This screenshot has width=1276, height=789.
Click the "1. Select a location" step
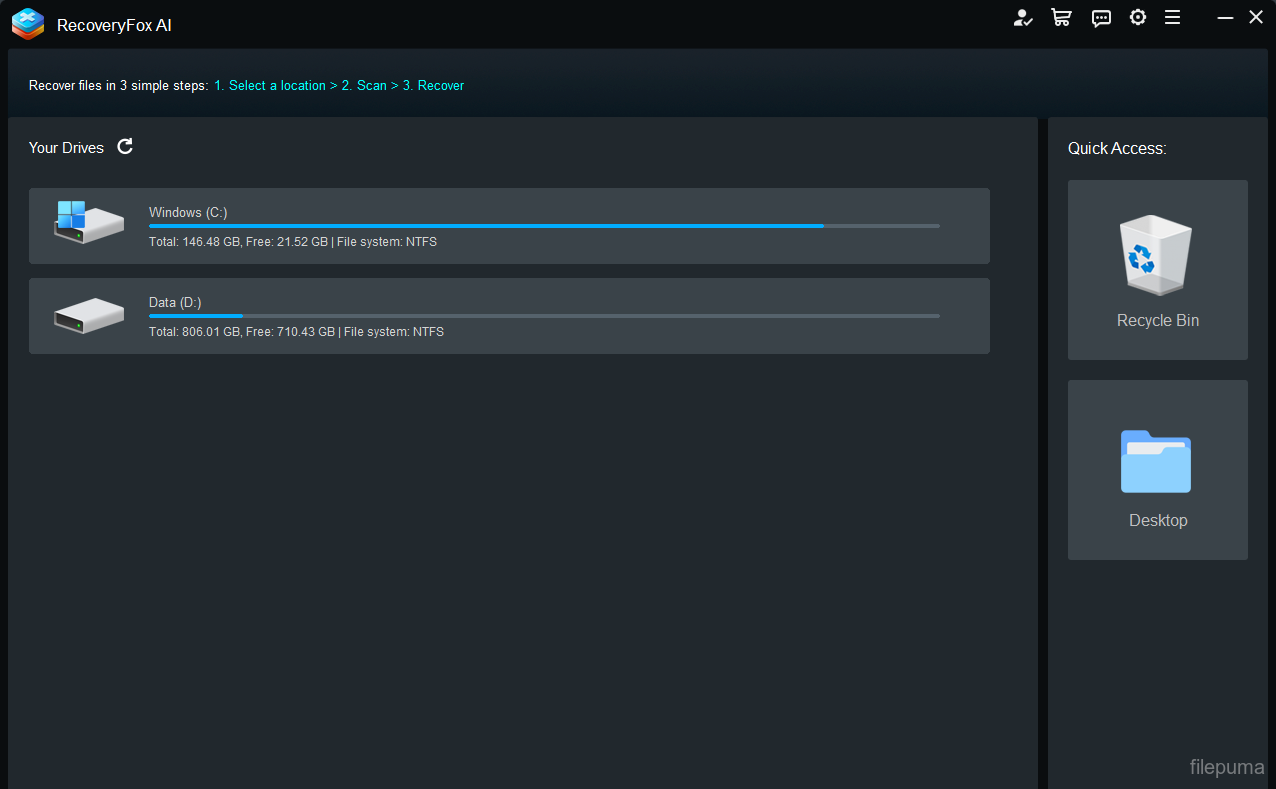(270, 86)
